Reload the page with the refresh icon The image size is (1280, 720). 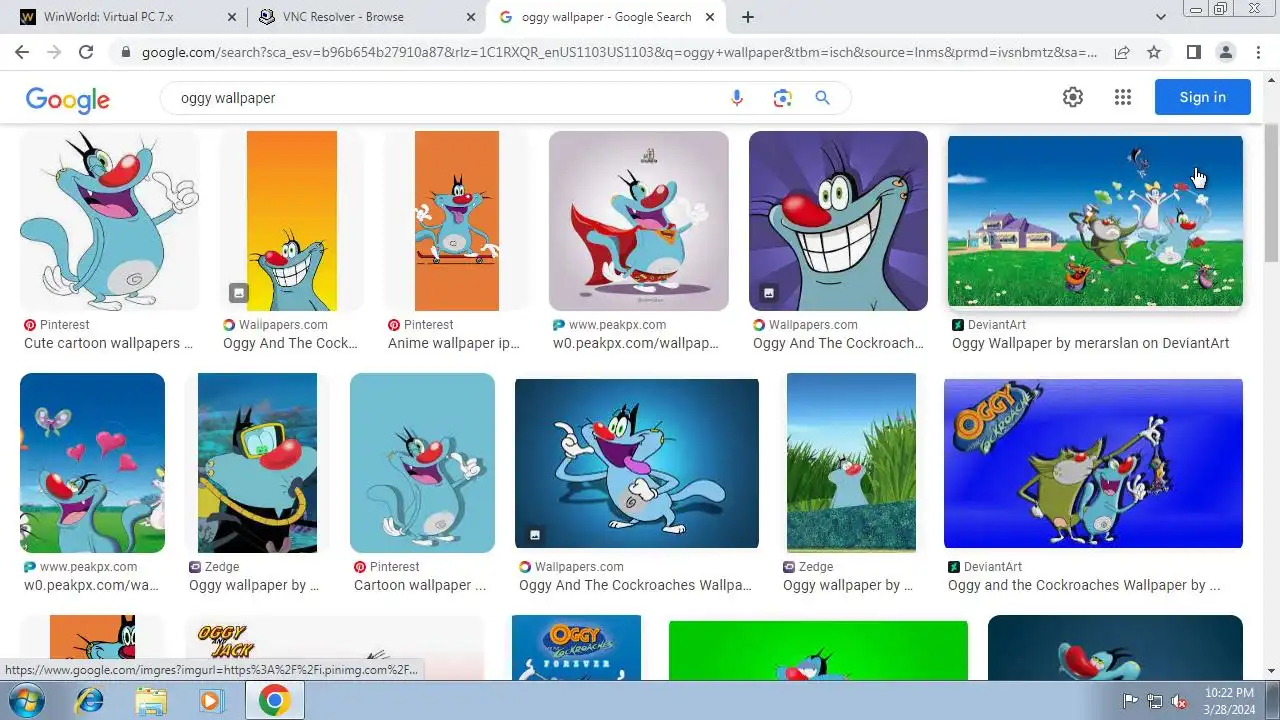(86, 52)
